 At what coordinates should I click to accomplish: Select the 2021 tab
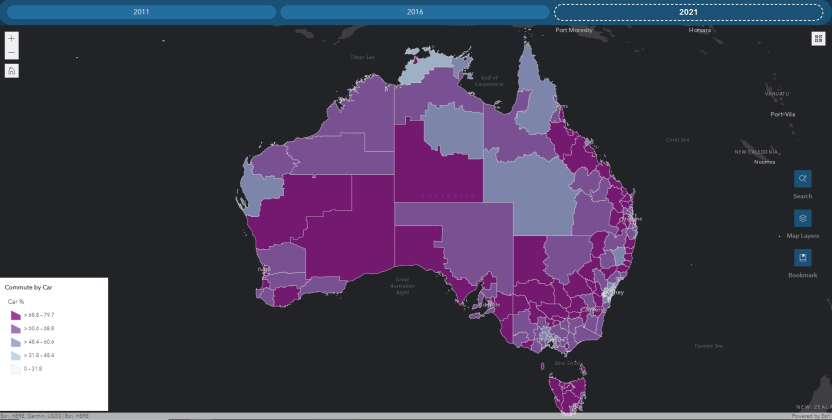click(x=688, y=12)
